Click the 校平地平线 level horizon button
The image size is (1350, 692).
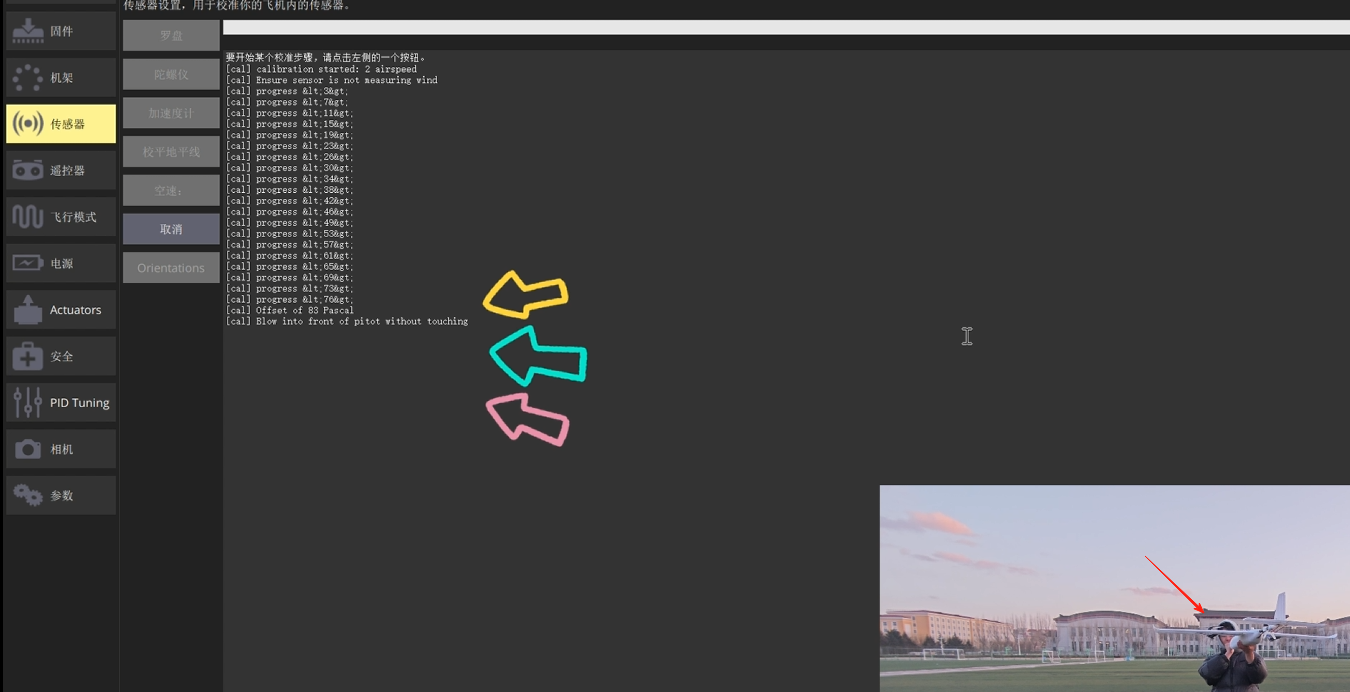[171, 152]
